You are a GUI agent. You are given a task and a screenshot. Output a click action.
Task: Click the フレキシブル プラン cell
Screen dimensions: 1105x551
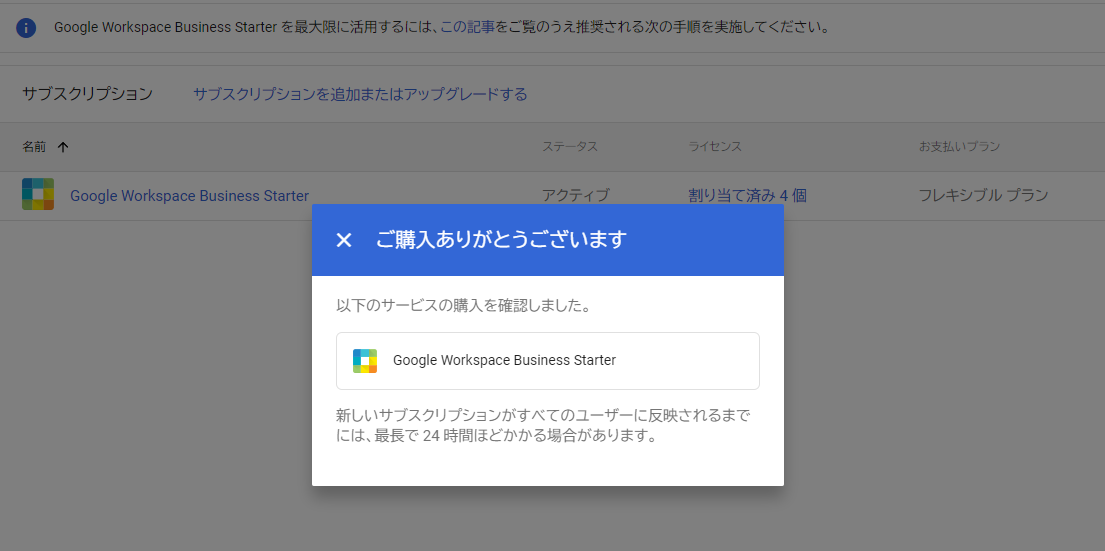point(983,196)
